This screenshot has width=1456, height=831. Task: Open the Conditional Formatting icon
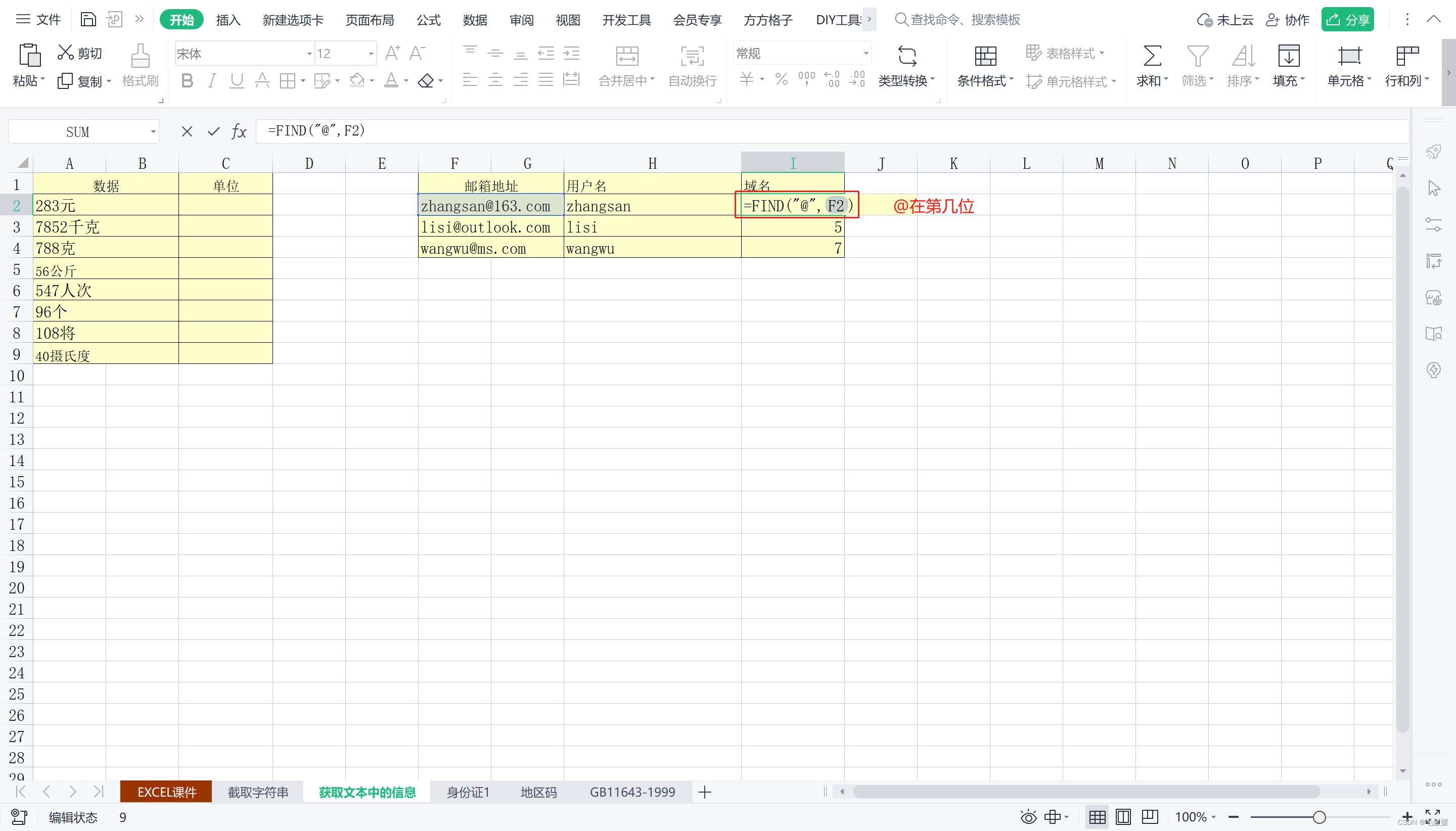(x=985, y=56)
